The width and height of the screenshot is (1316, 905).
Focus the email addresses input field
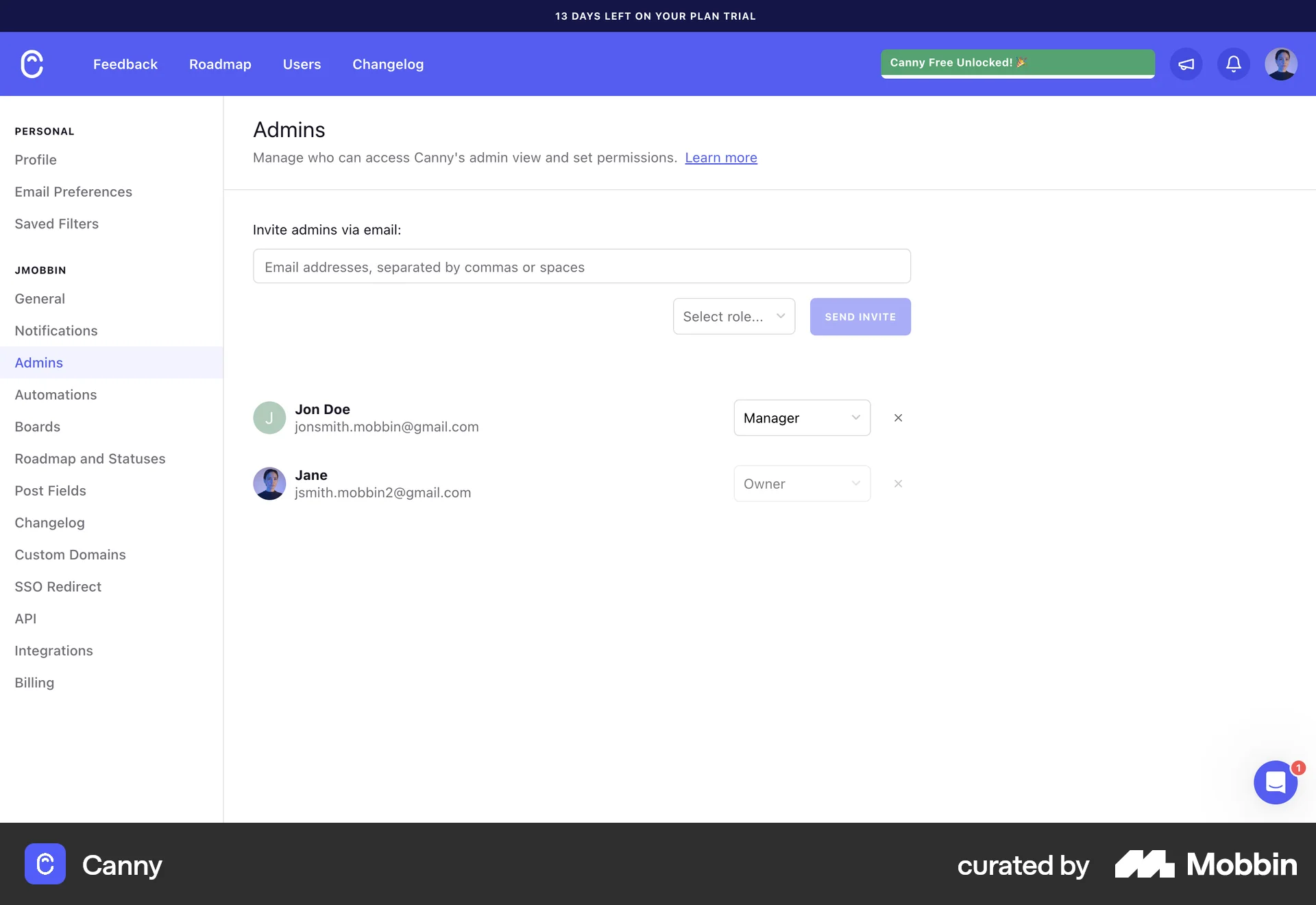(581, 266)
